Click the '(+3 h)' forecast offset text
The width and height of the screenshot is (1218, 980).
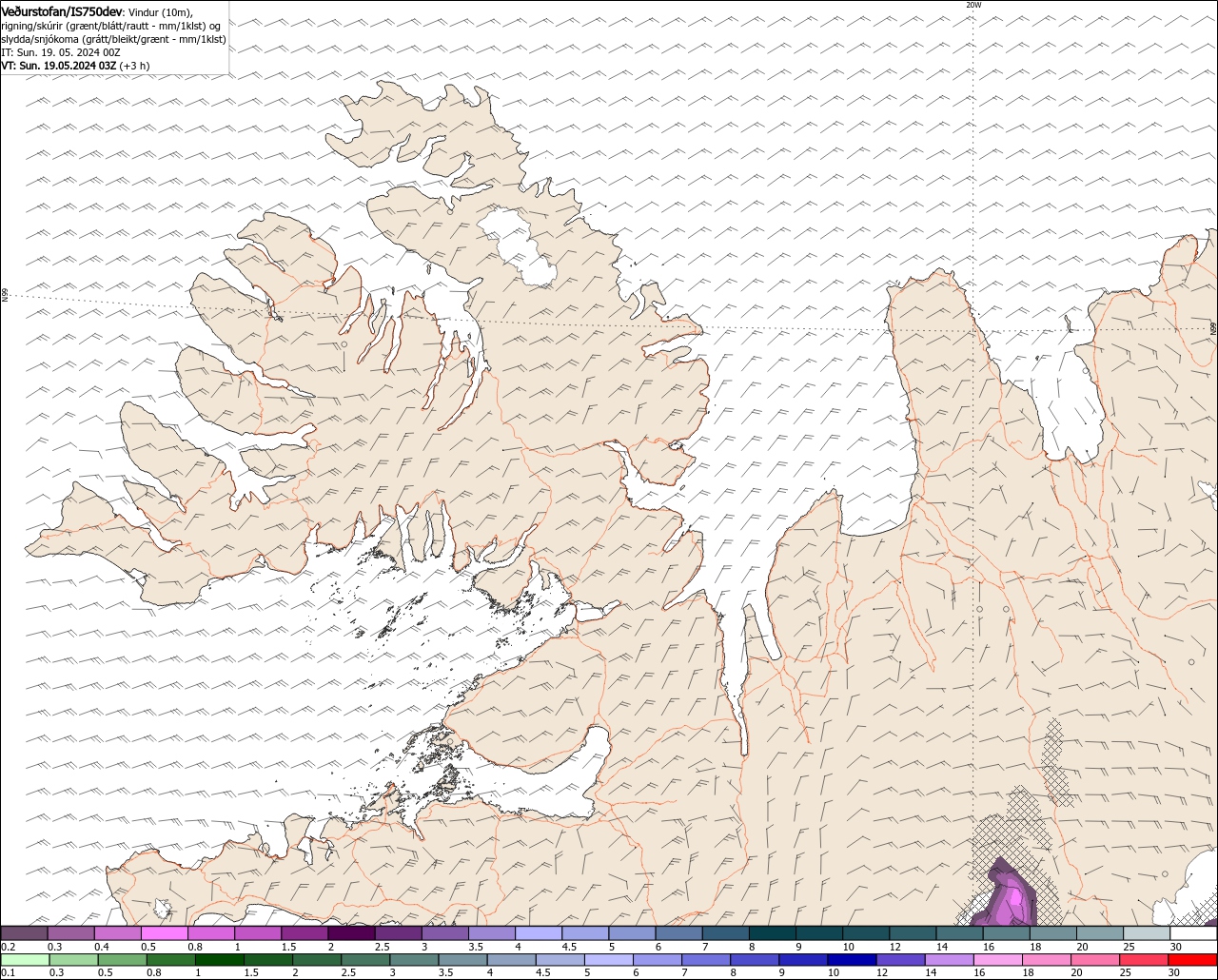(x=134, y=66)
